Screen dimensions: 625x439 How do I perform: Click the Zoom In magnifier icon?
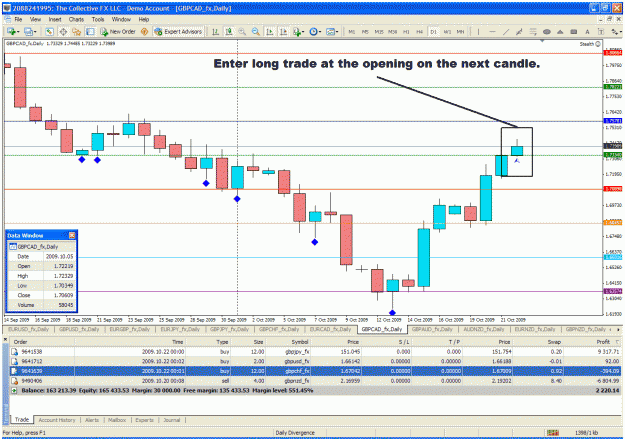pyautogui.click(x=242, y=31)
